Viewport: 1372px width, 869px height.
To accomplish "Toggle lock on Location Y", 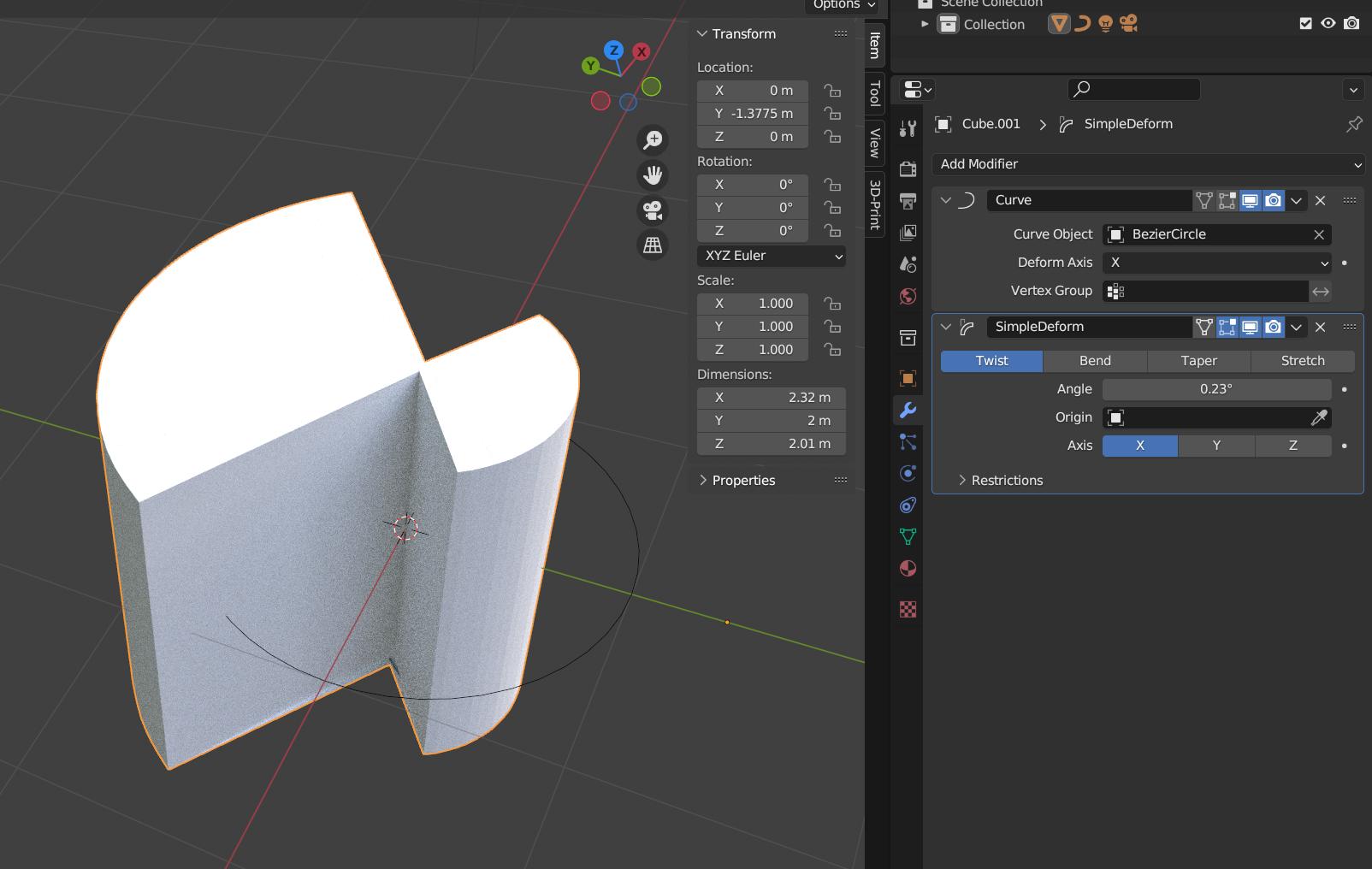I will pyautogui.click(x=831, y=114).
